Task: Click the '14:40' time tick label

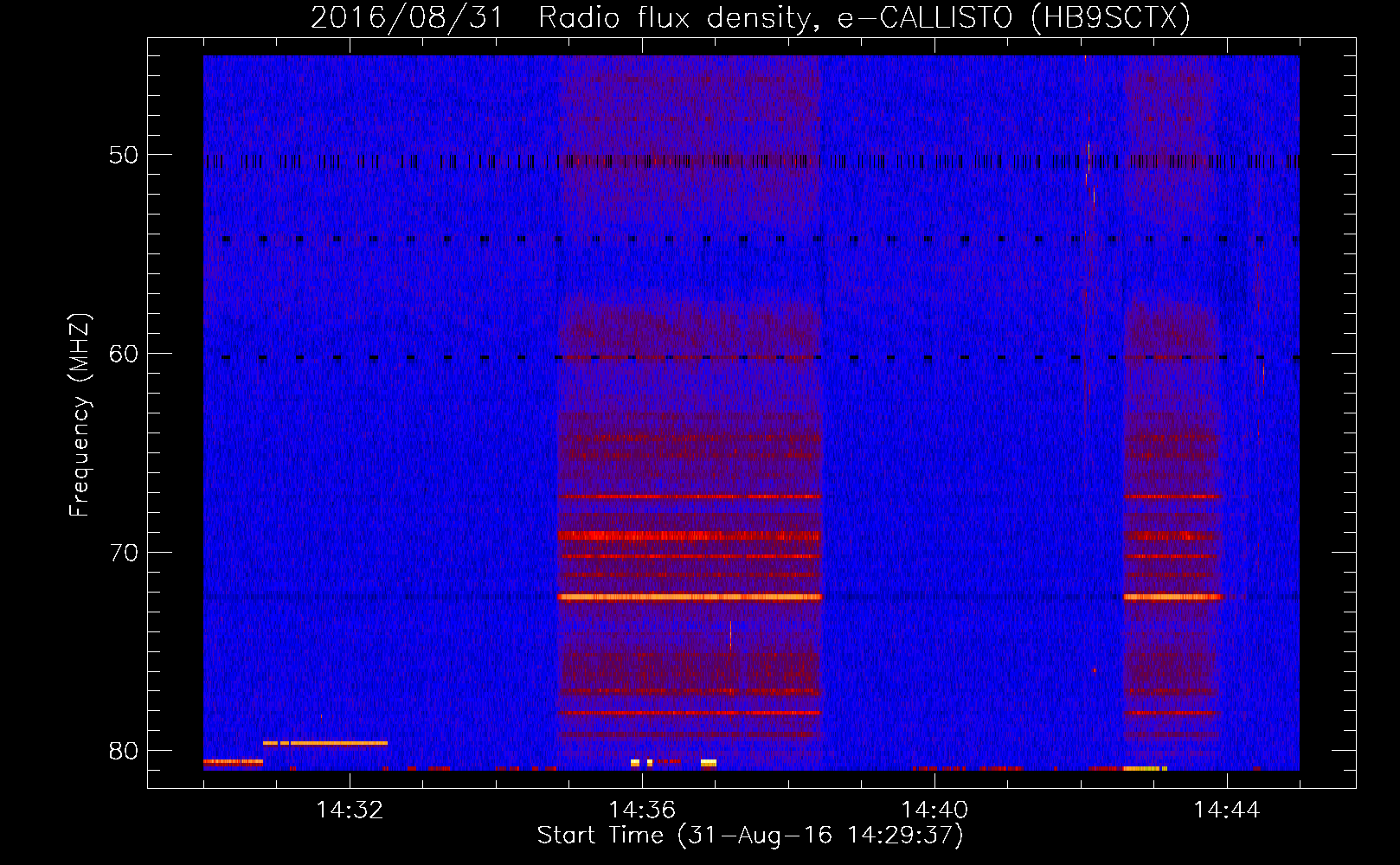Action: coord(934,811)
